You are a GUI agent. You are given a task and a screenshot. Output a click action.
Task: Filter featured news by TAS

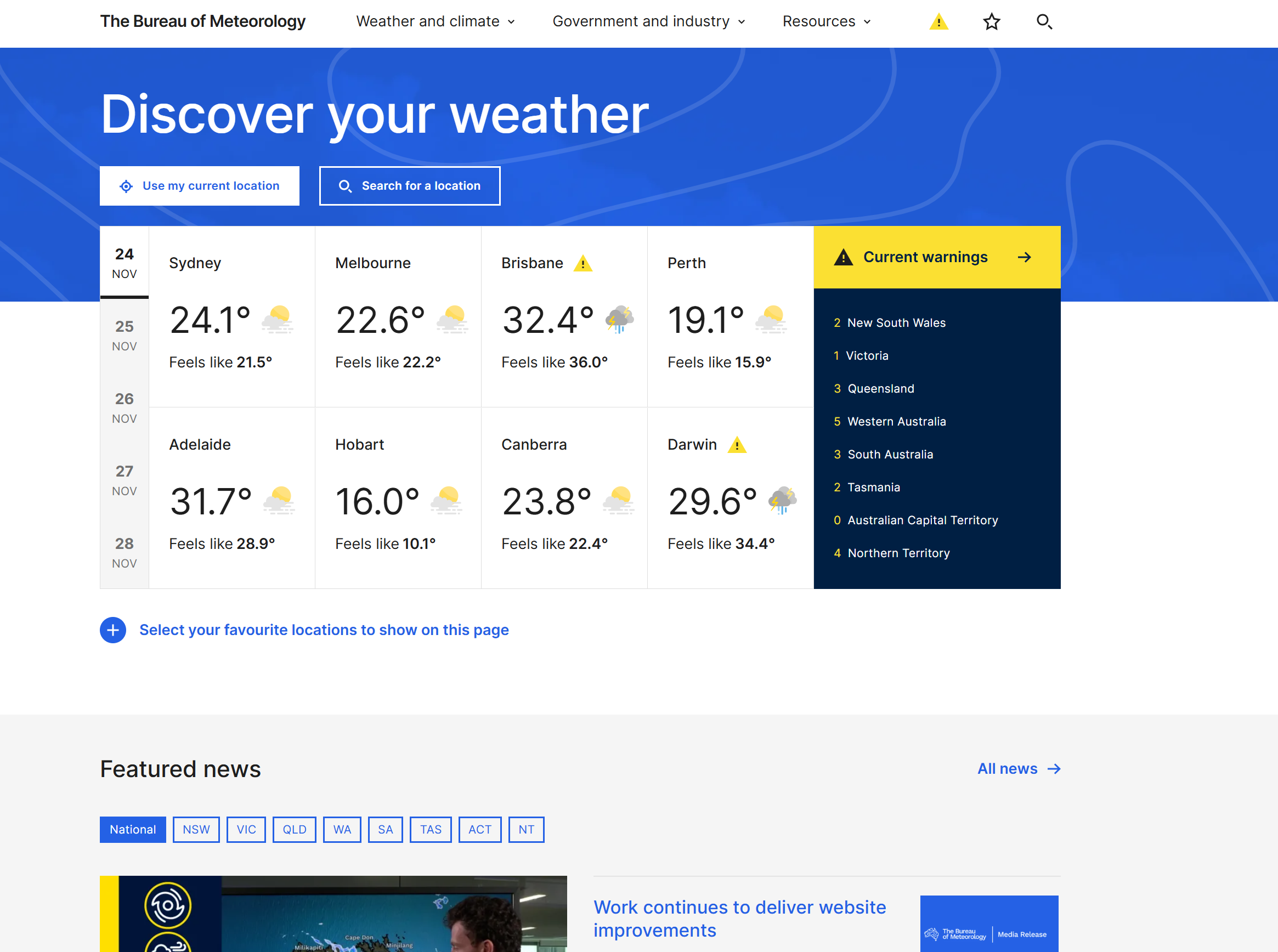430,829
